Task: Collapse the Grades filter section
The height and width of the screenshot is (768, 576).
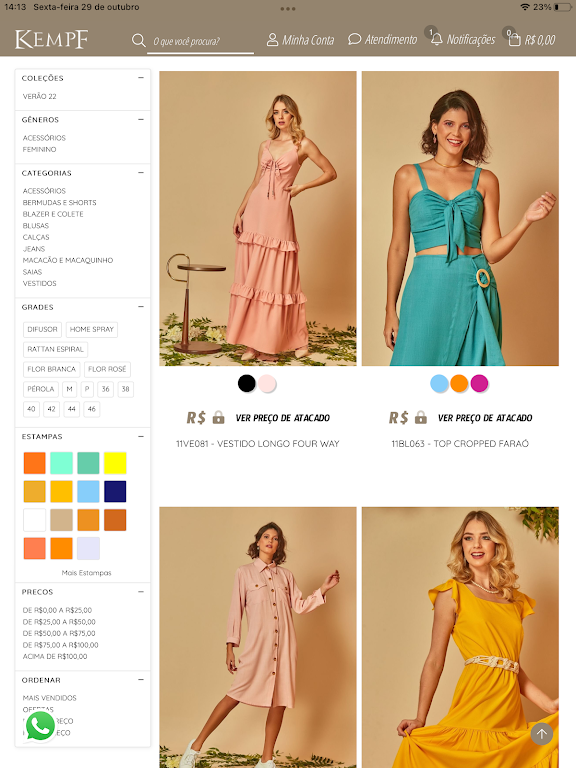Action: coord(141,307)
